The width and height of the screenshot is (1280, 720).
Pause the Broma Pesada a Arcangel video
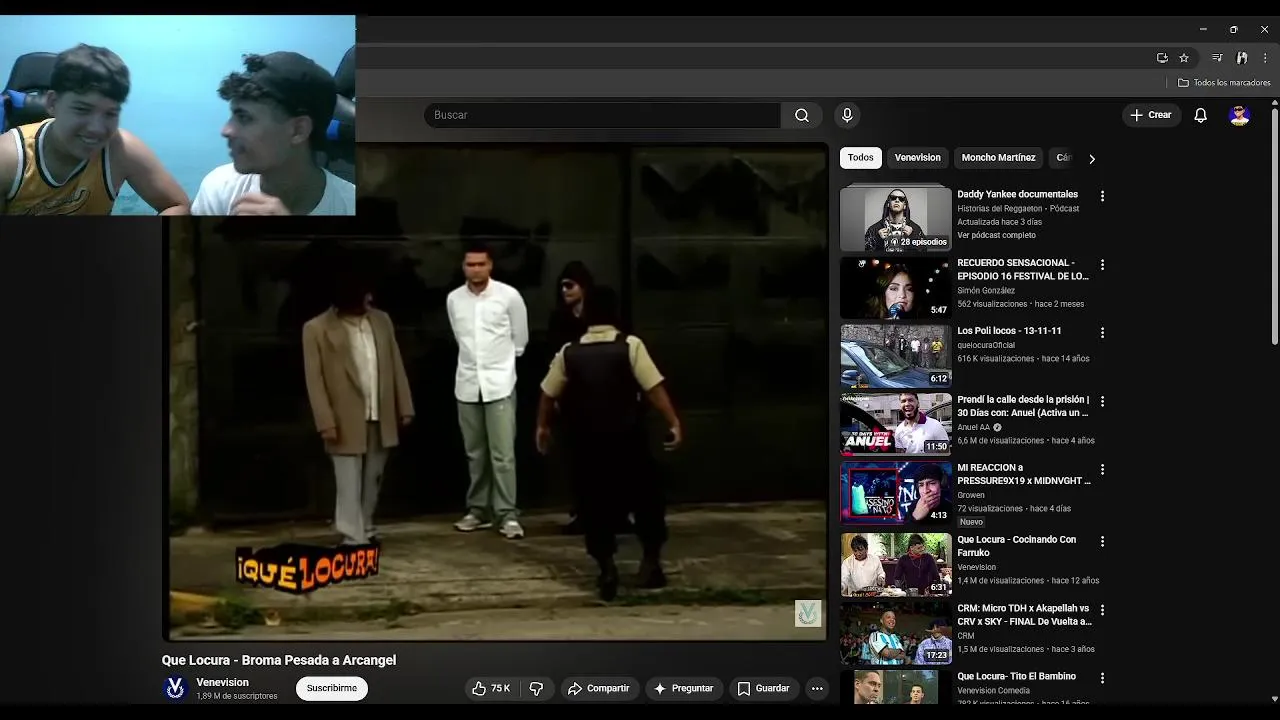coord(496,391)
